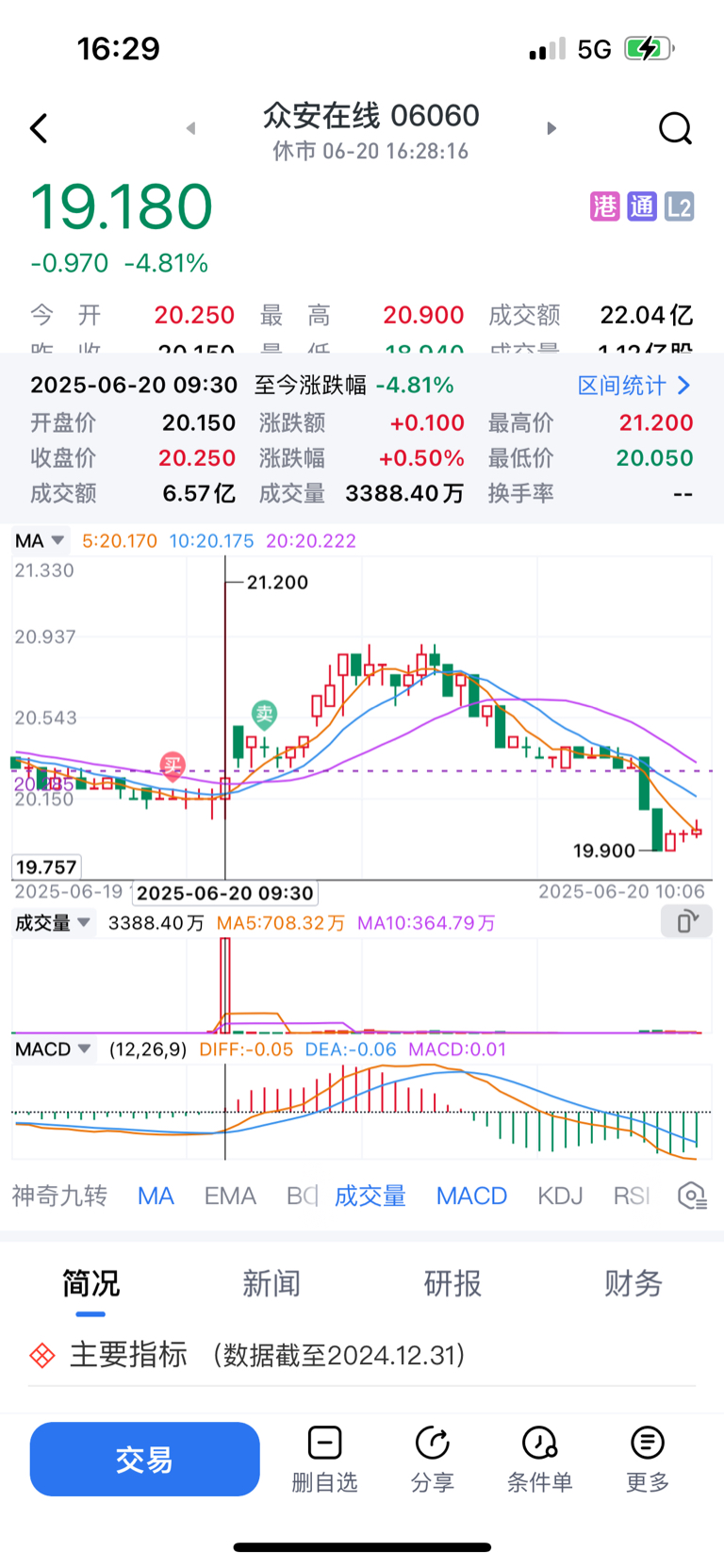Toggle 成交量 sub-indicator in bottom row

coord(370,1196)
